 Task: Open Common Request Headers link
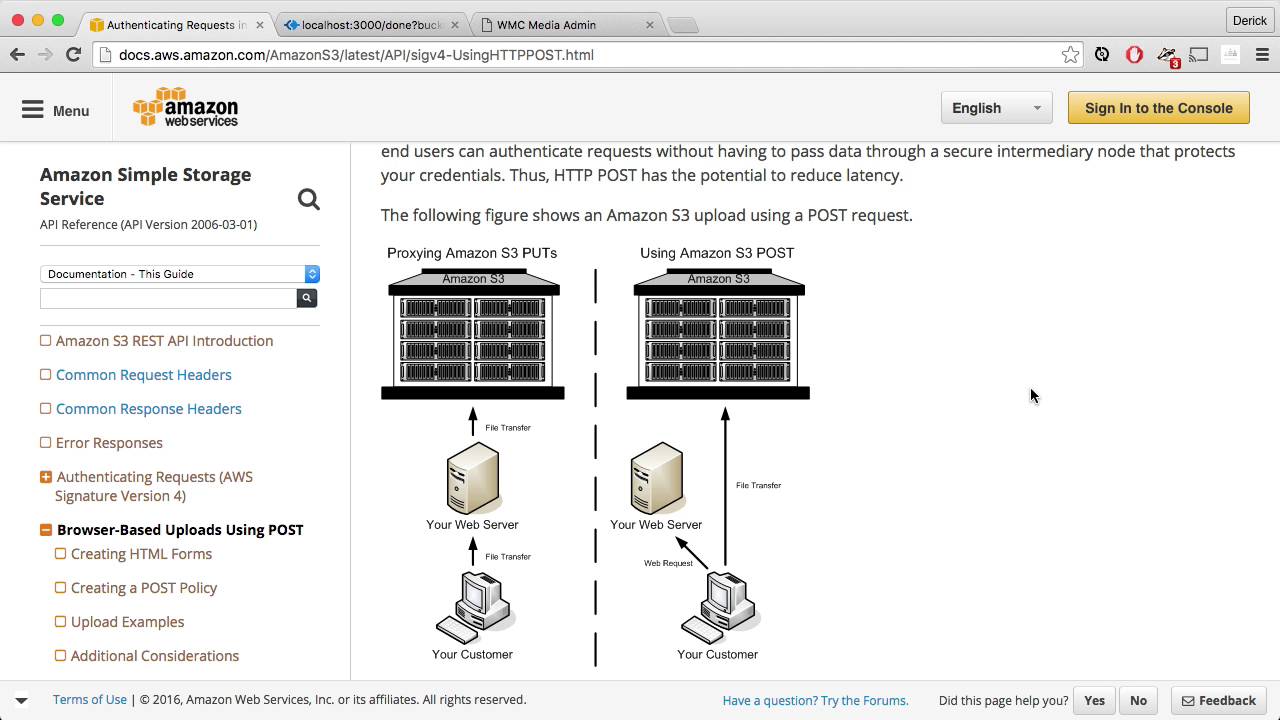(144, 375)
